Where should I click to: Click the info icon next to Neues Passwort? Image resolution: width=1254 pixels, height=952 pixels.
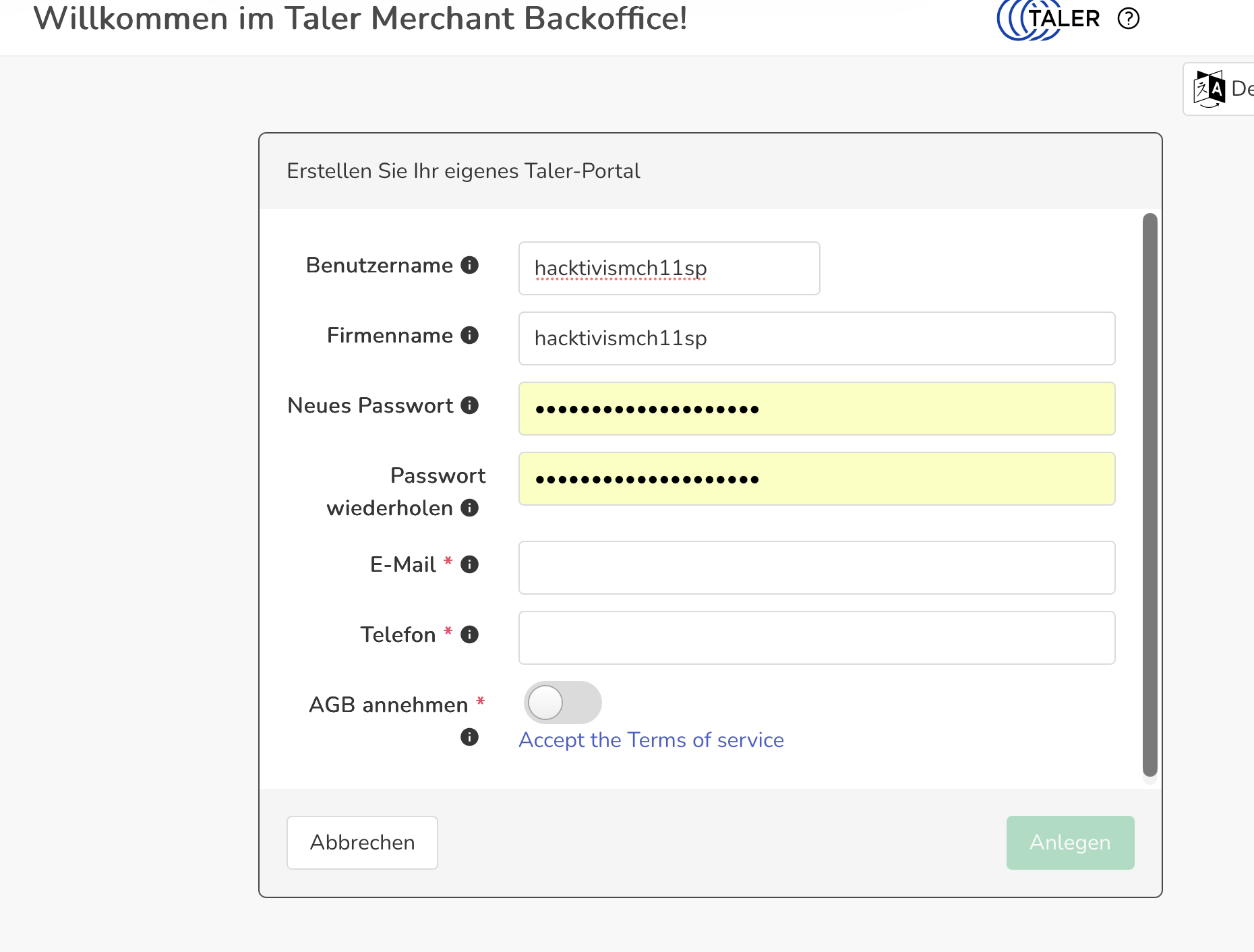click(x=469, y=405)
